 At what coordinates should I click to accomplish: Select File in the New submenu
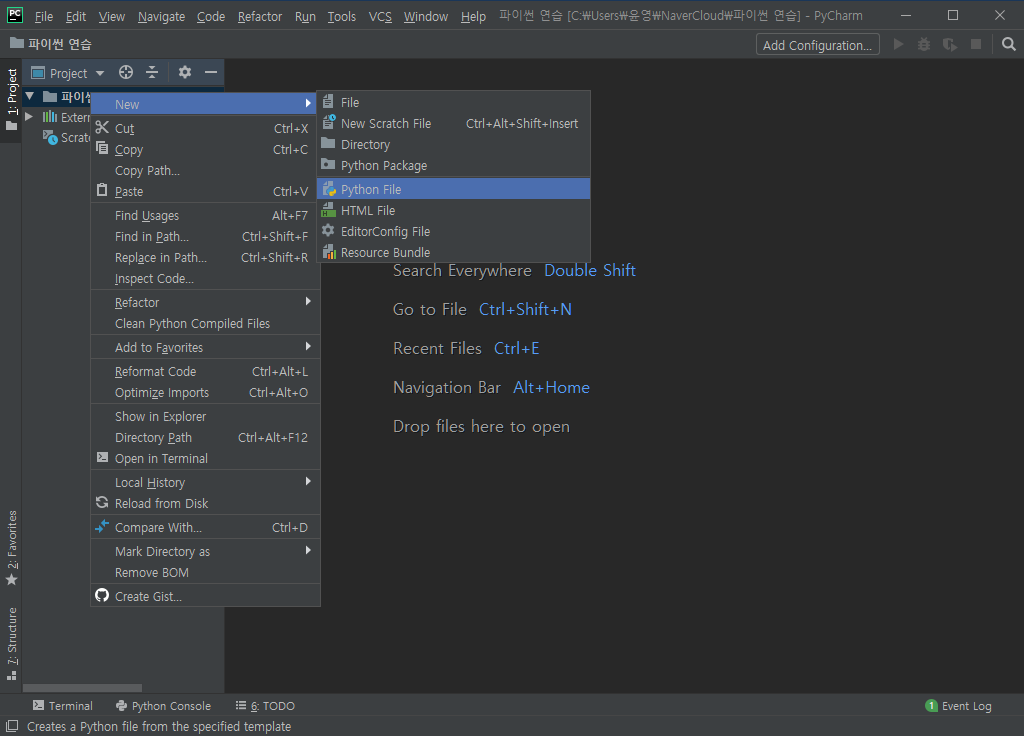point(453,103)
